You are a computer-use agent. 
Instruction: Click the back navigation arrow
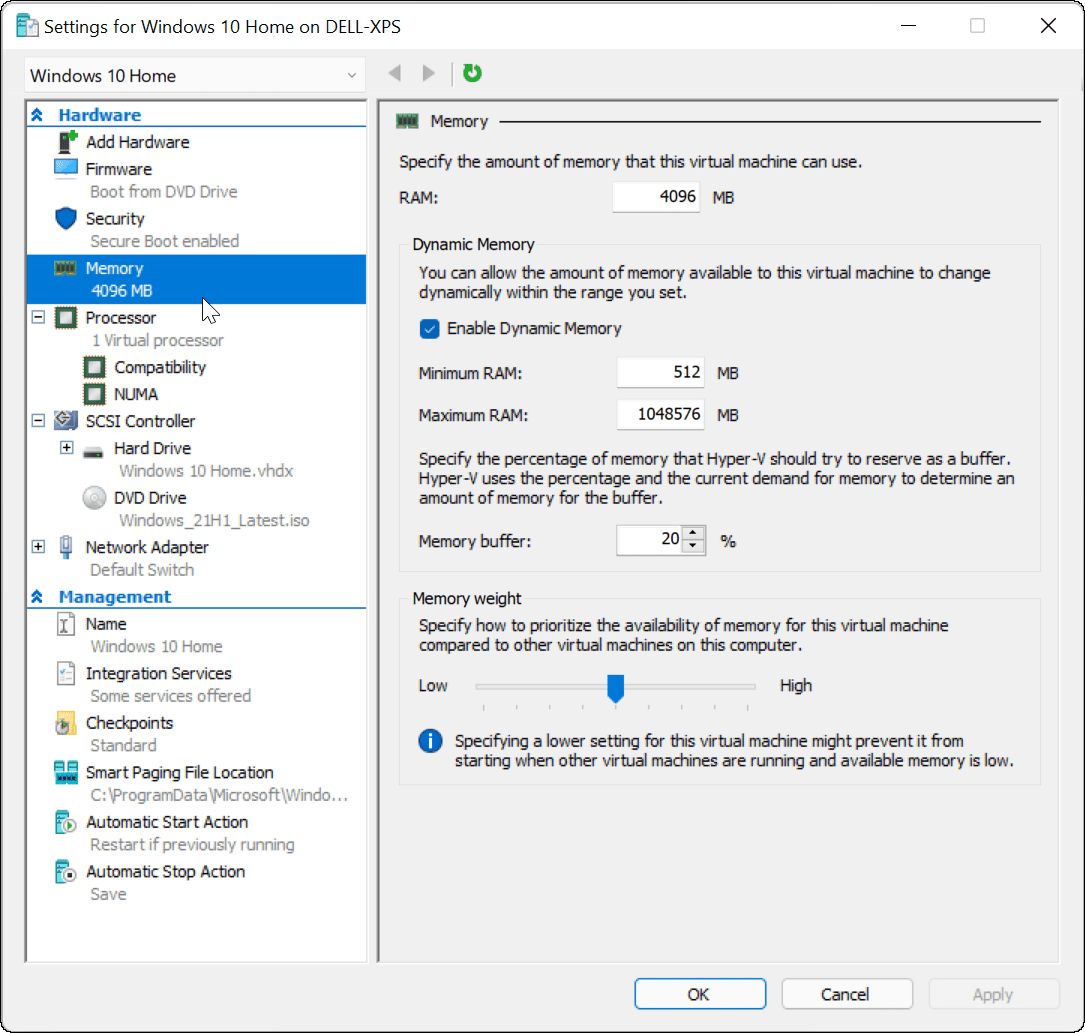[x=395, y=73]
